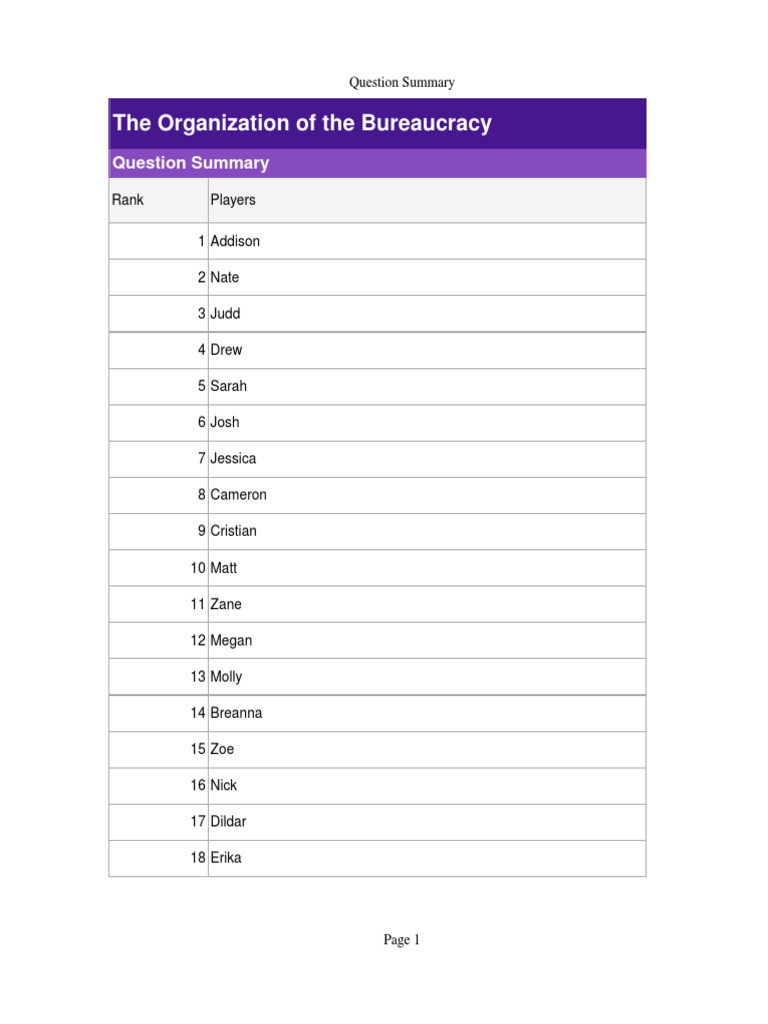Click the top Question Summary page header
Screen dimensions: 768x1024
point(401,82)
